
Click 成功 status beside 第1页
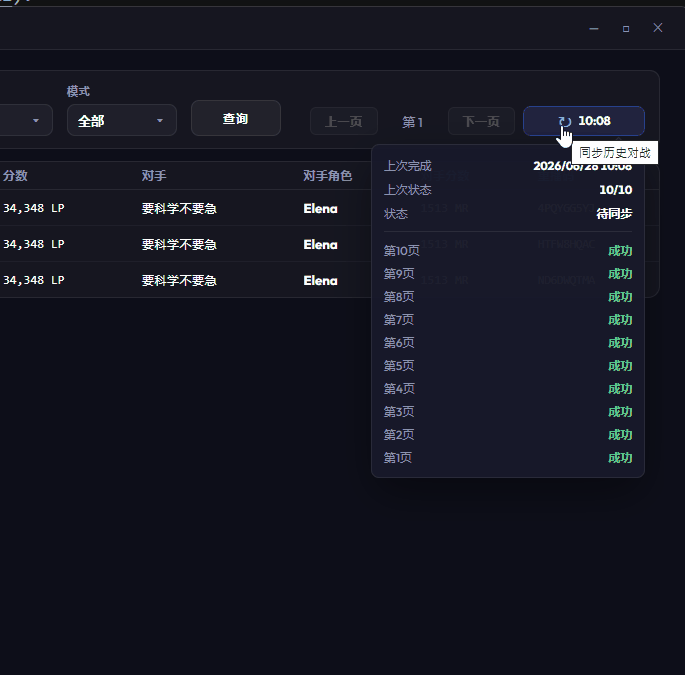(620, 458)
